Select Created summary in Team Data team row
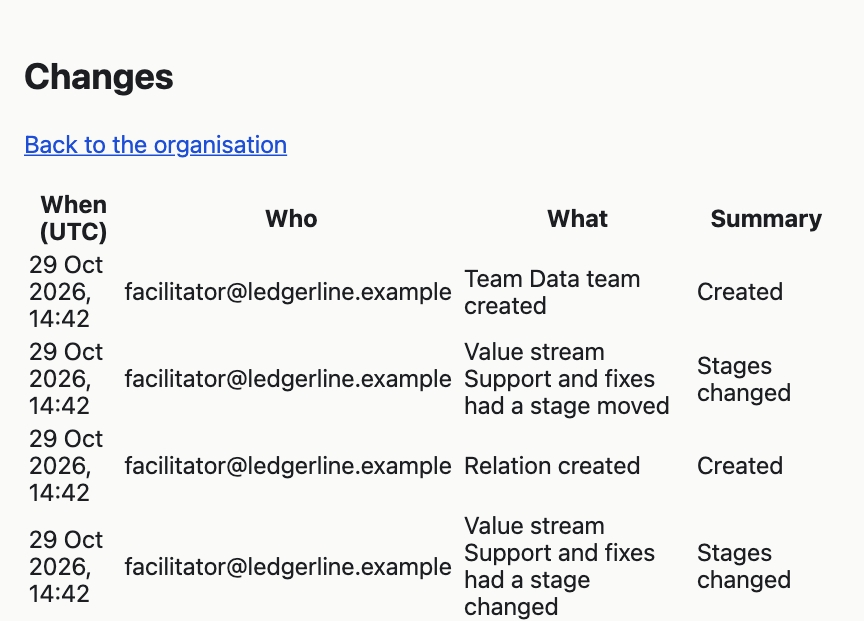Screen dimensions: 864x621 coord(739,292)
